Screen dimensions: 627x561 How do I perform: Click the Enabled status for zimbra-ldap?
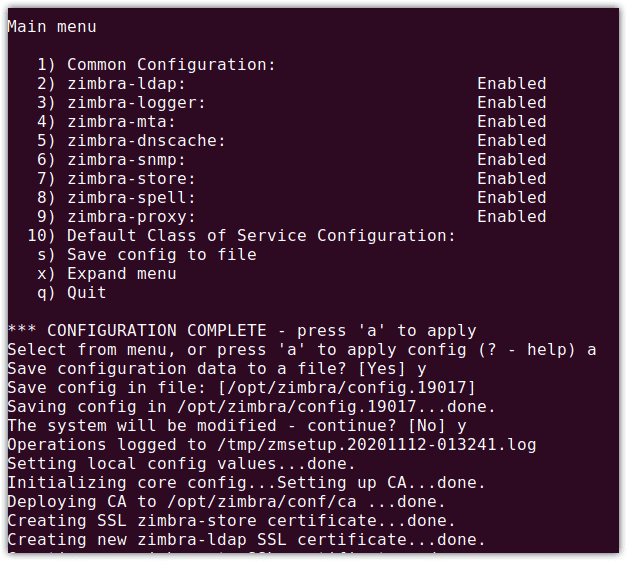tap(511, 84)
